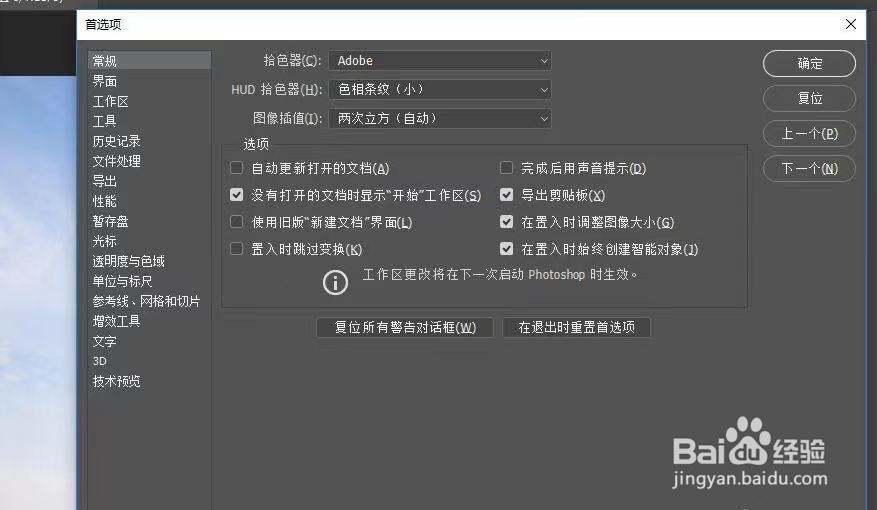Disable 导出剪贴板 checkbox

coord(506,195)
